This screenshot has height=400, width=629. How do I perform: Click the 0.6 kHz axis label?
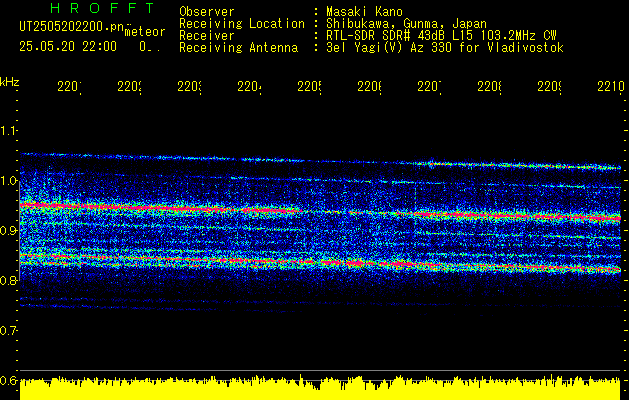pos(8,380)
